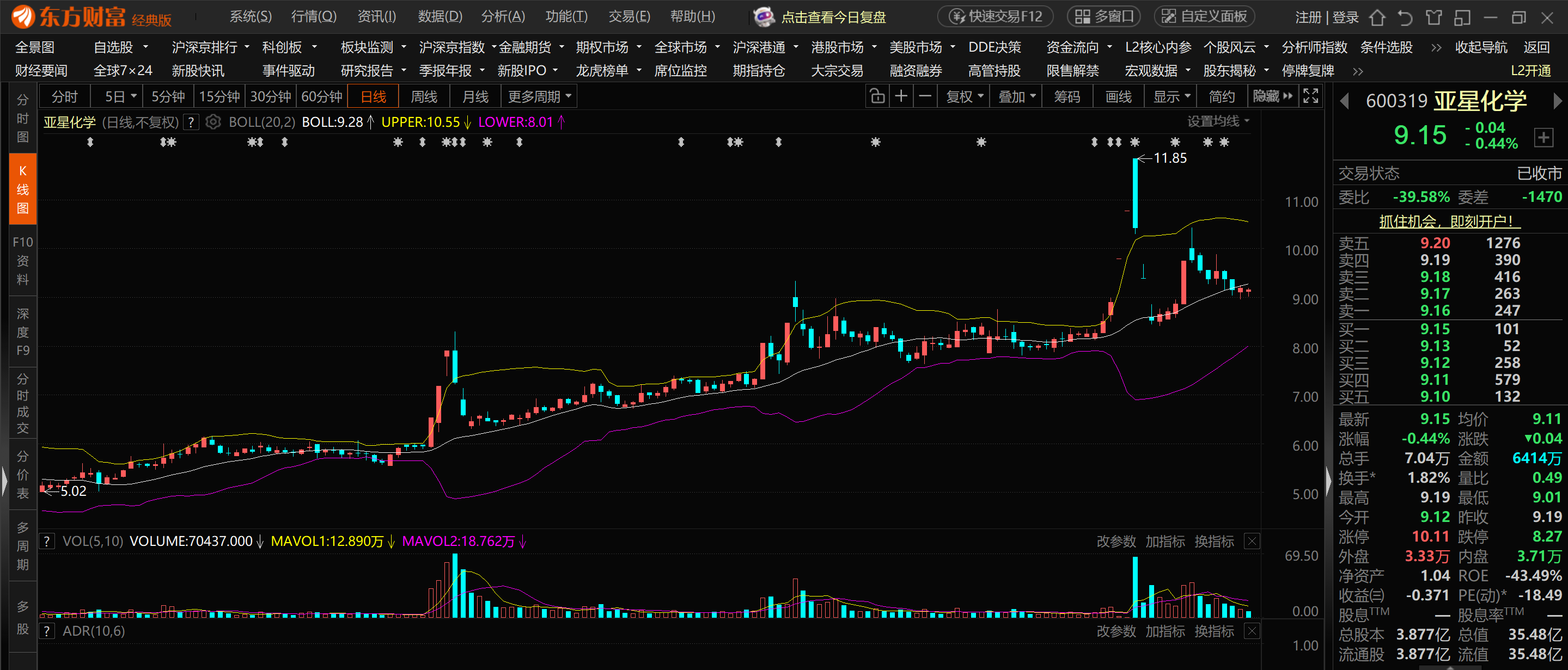The height and width of the screenshot is (670, 1568).
Task: Zoom in chart with plus icon
Action: pos(901,97)
